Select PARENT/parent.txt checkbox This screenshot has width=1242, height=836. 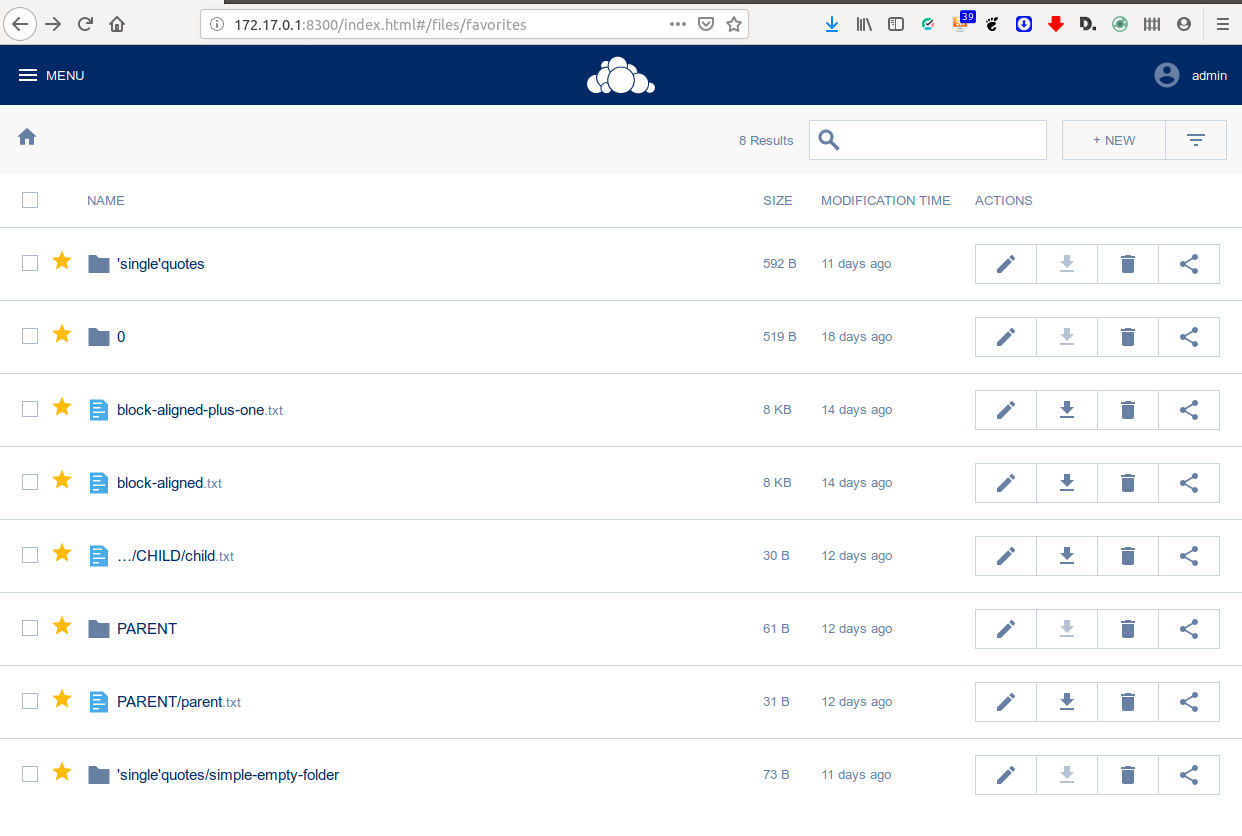[x=30, y=701]
